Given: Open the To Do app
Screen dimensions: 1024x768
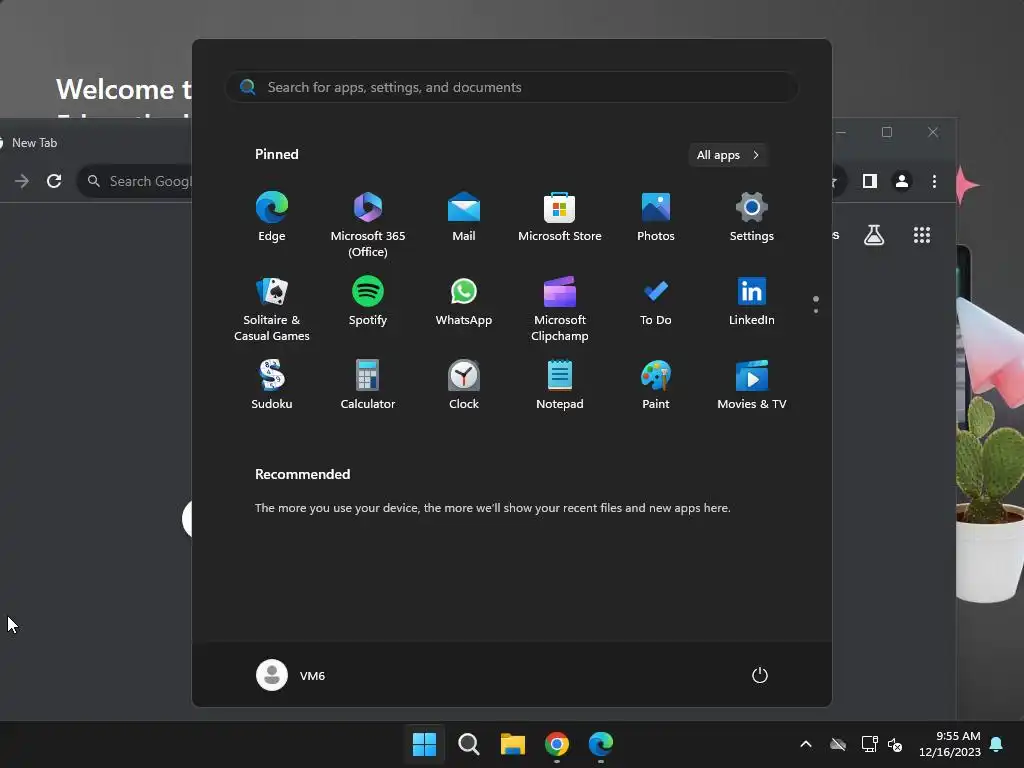Looking at the screenshot, I should point(656,301).
